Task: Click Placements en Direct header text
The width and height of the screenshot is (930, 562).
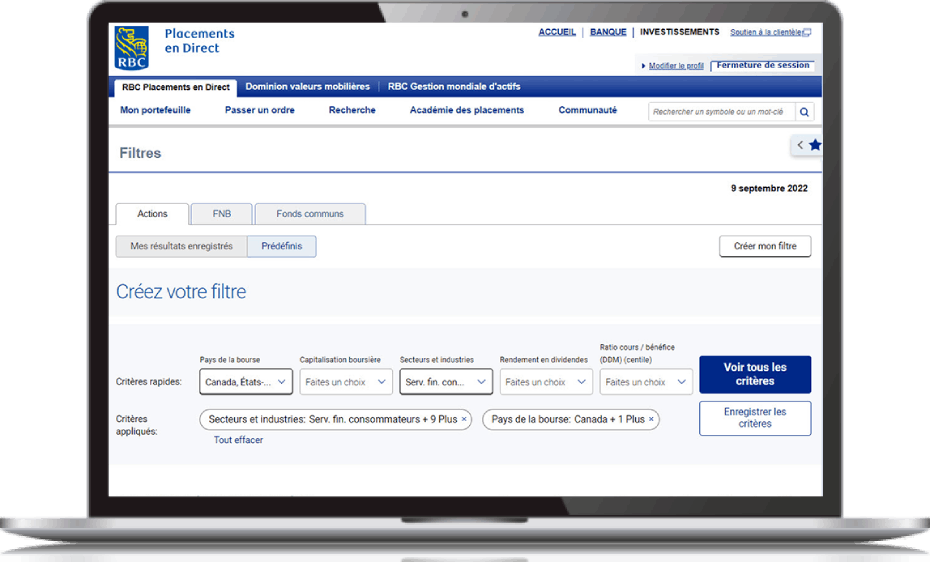Action: (199, 41)
